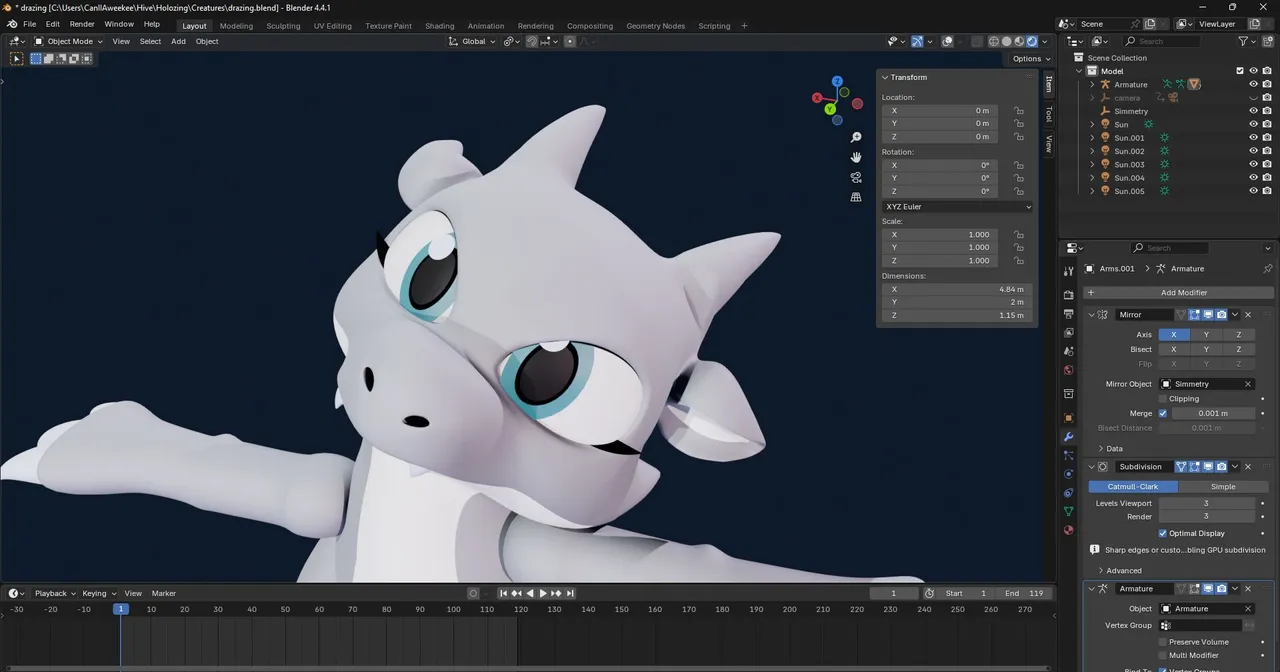Select Simple subdivision type
The image size is (1280, 672).
1223,487
